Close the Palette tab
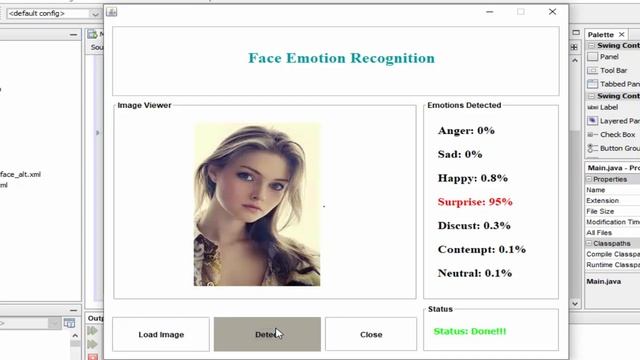 coord(622,35)
